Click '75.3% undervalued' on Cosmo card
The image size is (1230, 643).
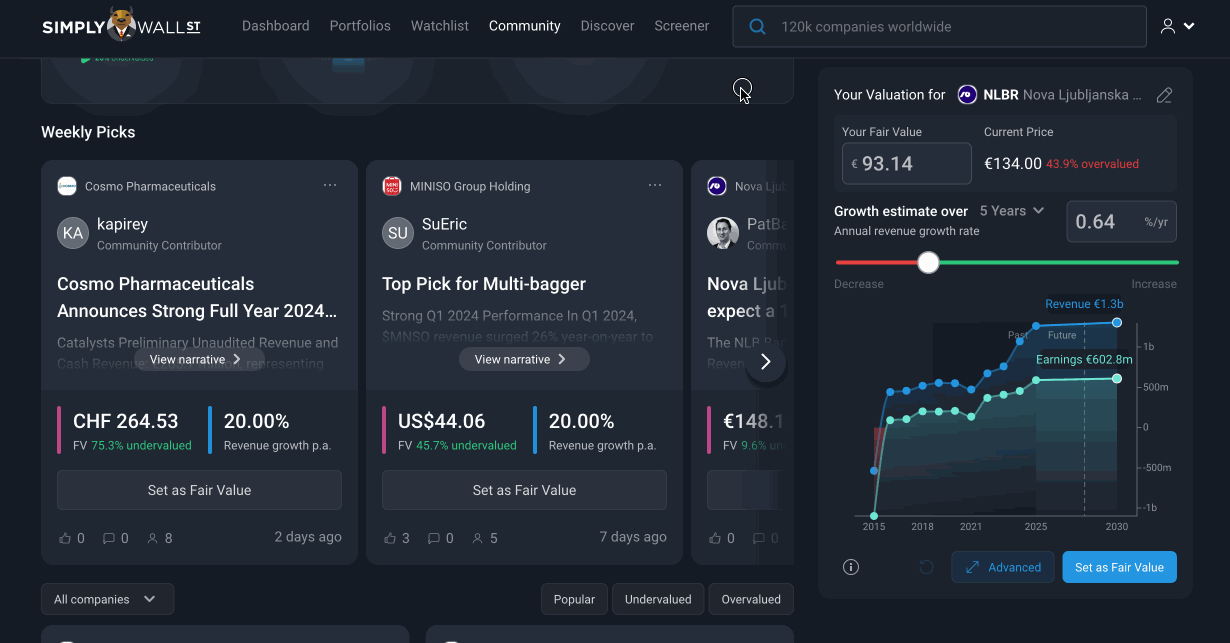point(141,446)
